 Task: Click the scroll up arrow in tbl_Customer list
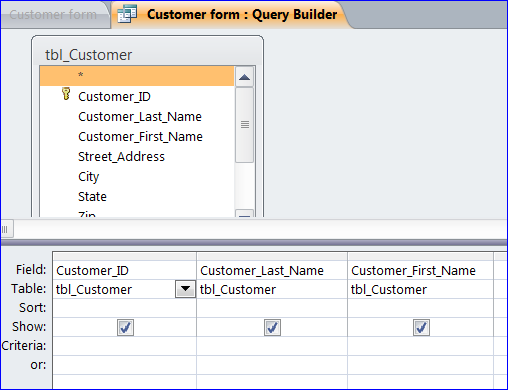[244, 77]
